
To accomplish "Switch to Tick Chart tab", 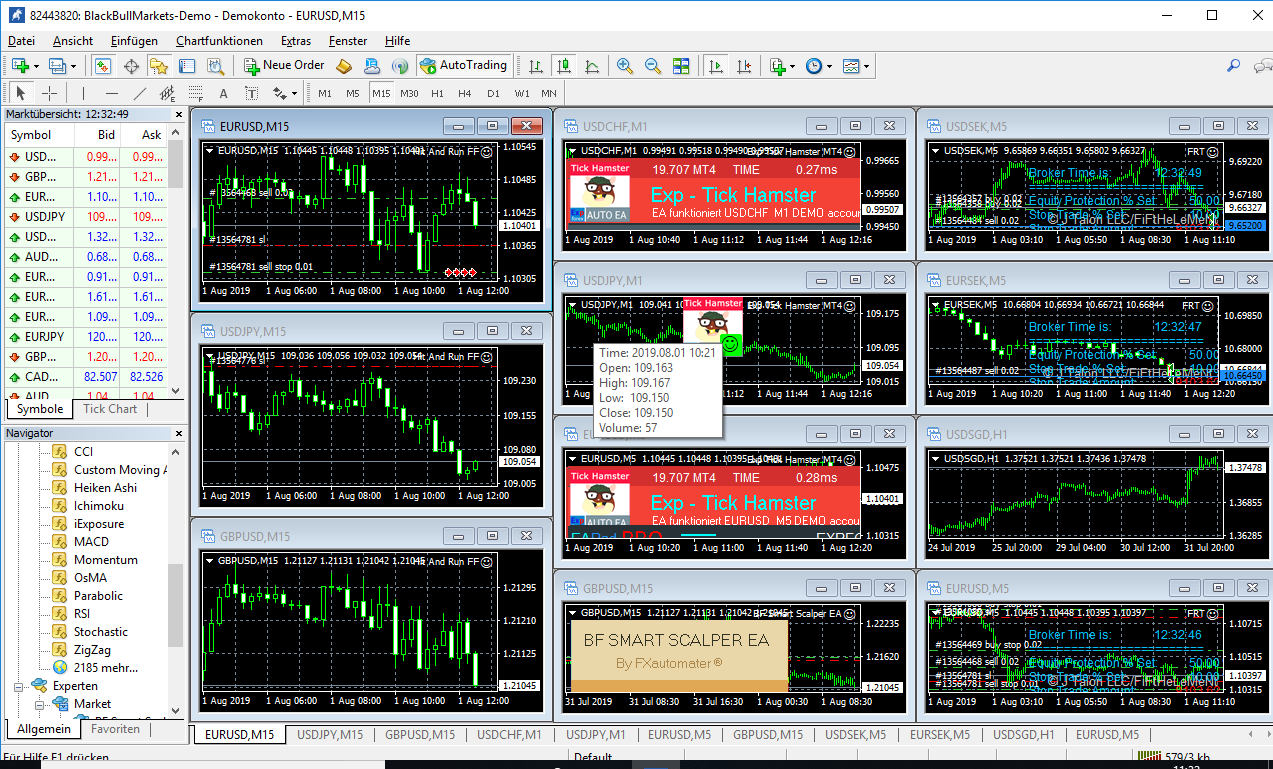I will click(x=110, y=408).
